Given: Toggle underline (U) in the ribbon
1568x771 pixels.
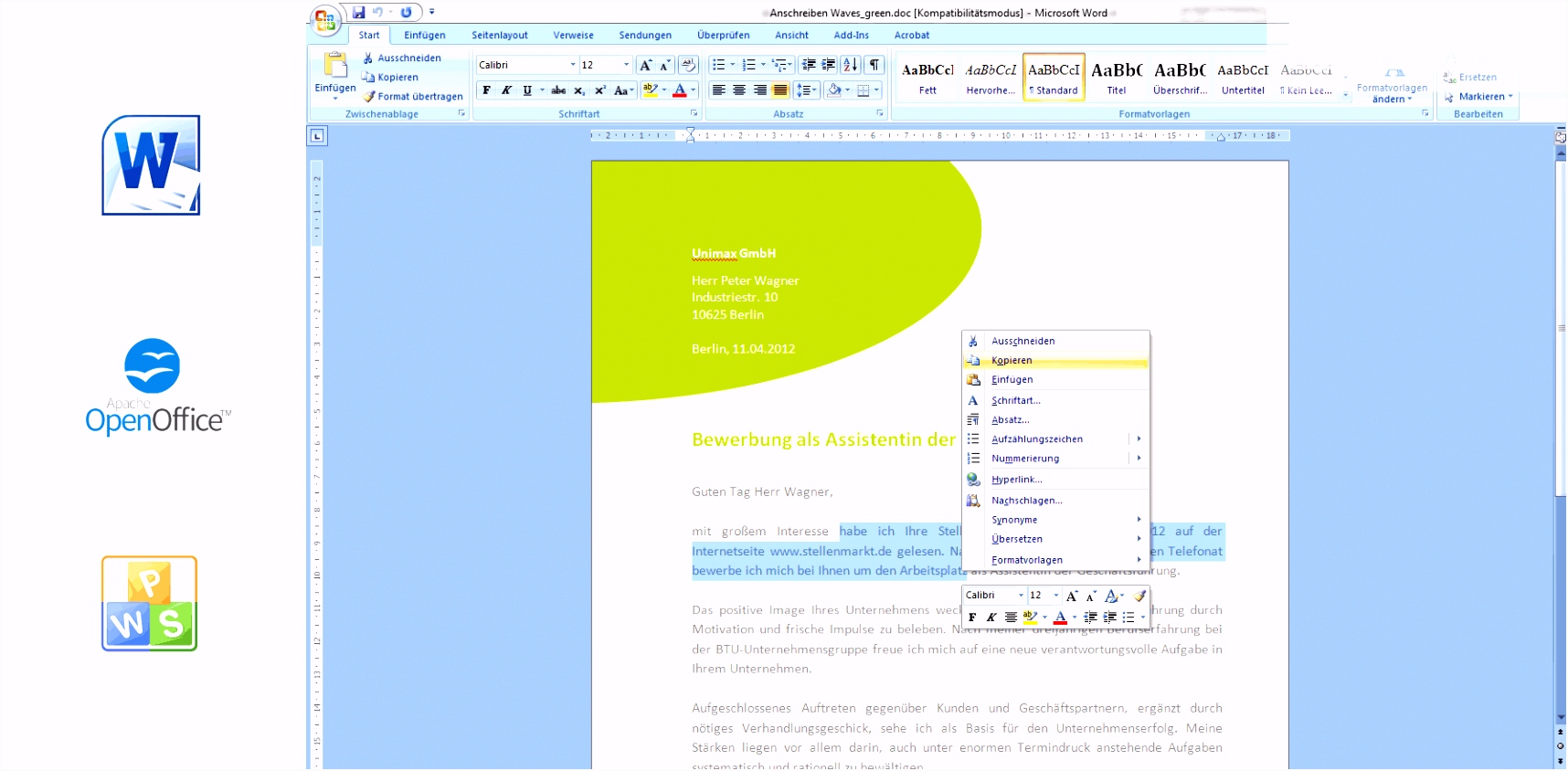Looking at the screenshot, I should pyautogui.click(x=527, y=90).
